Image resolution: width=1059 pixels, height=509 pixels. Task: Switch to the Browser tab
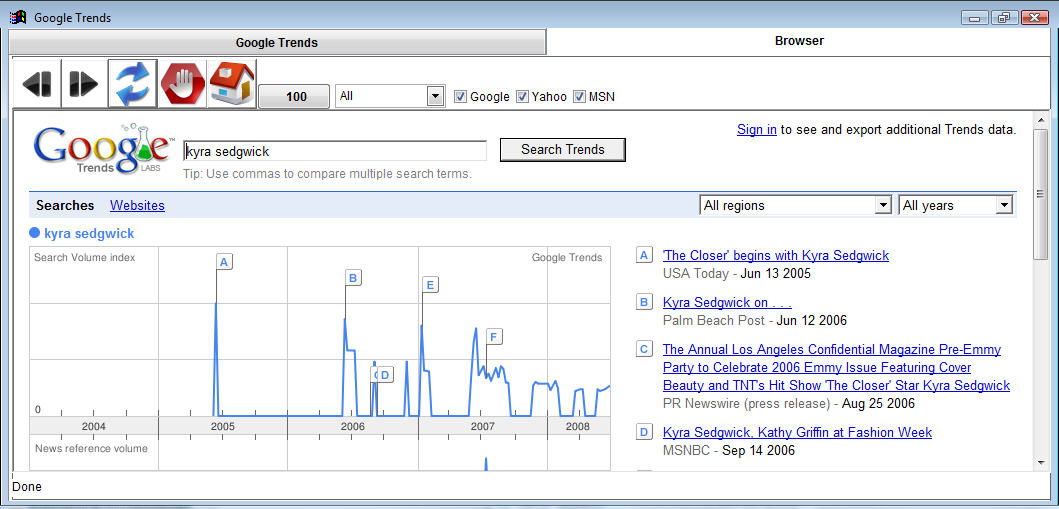[x=799, y=41]
